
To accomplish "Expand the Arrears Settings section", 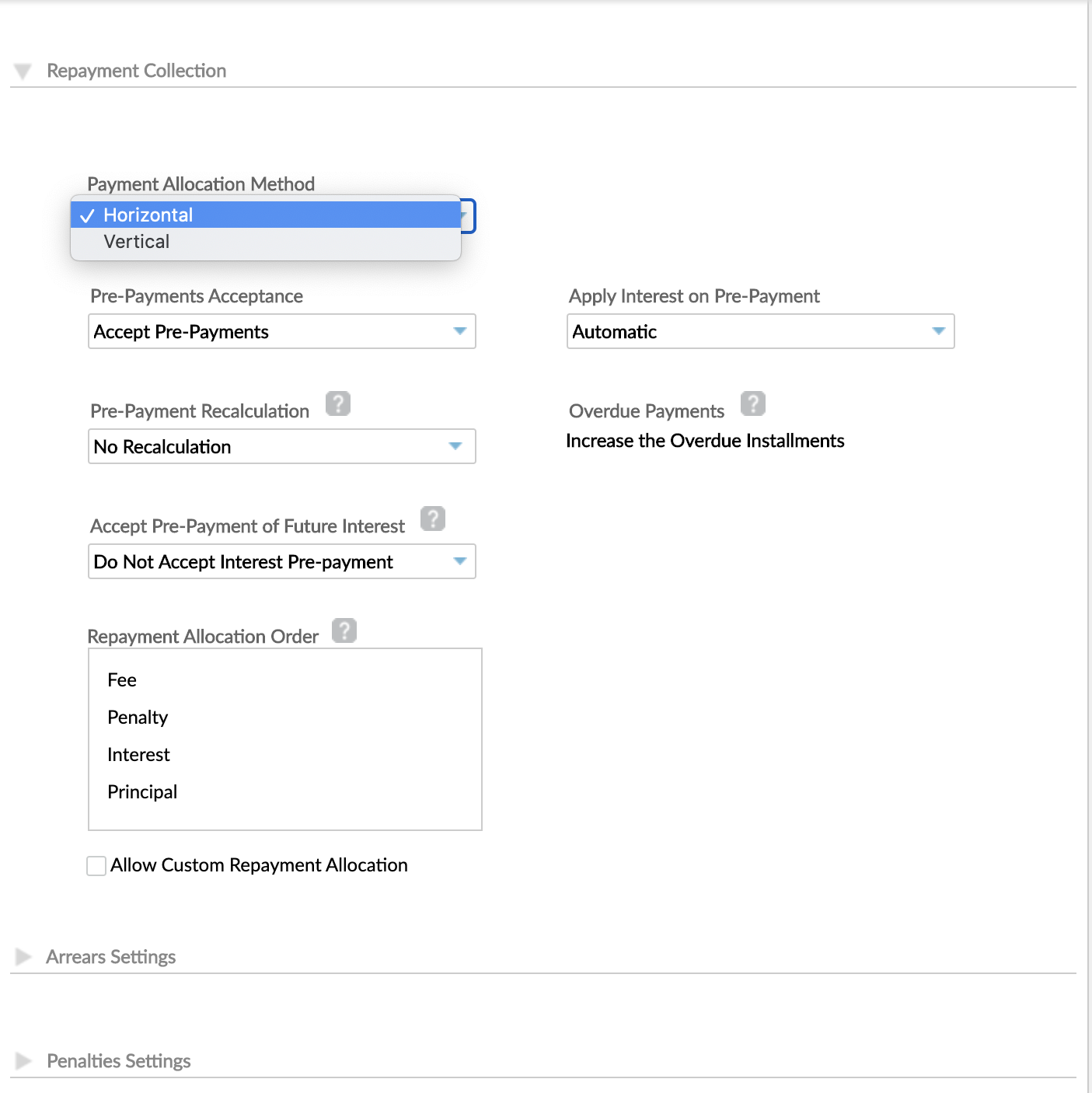I will point(23,957).
